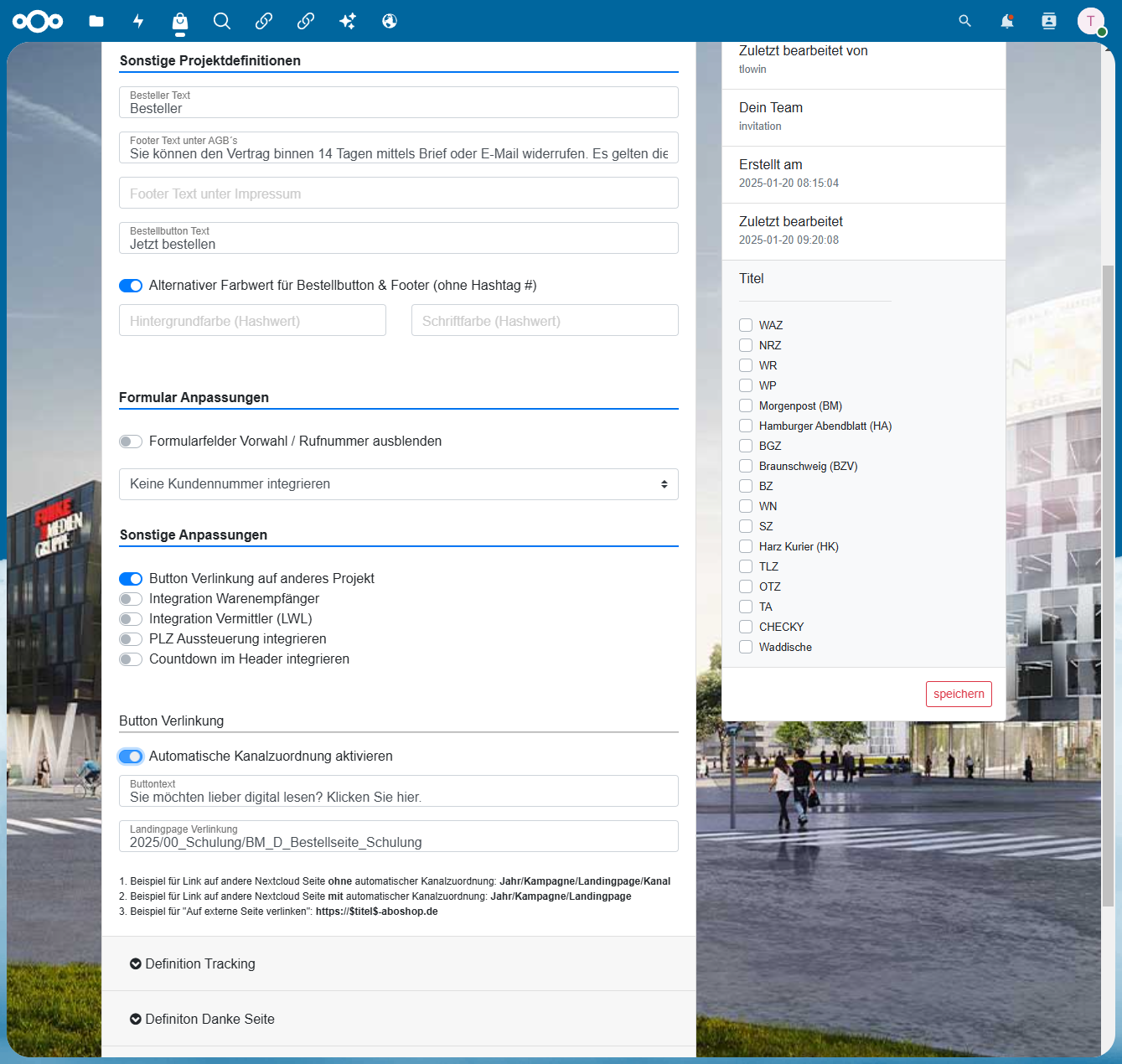Focus the Landingpage Verlinkung field
Screen dimensions: 1122x1064
[399, 836]
